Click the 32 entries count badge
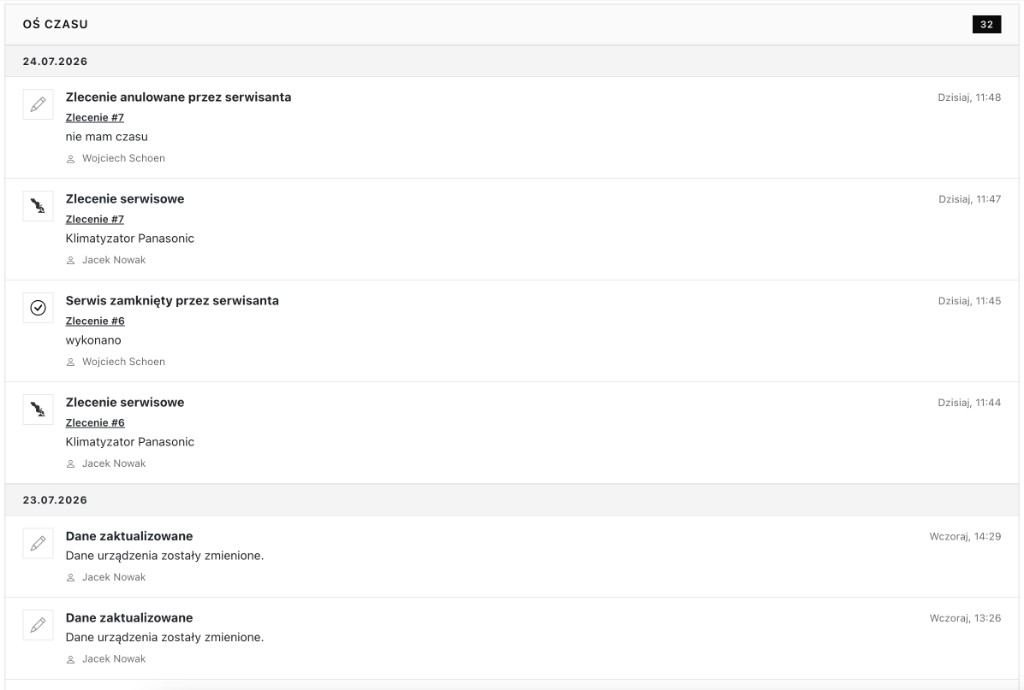The image size is (1024, 690). (986, 24)
